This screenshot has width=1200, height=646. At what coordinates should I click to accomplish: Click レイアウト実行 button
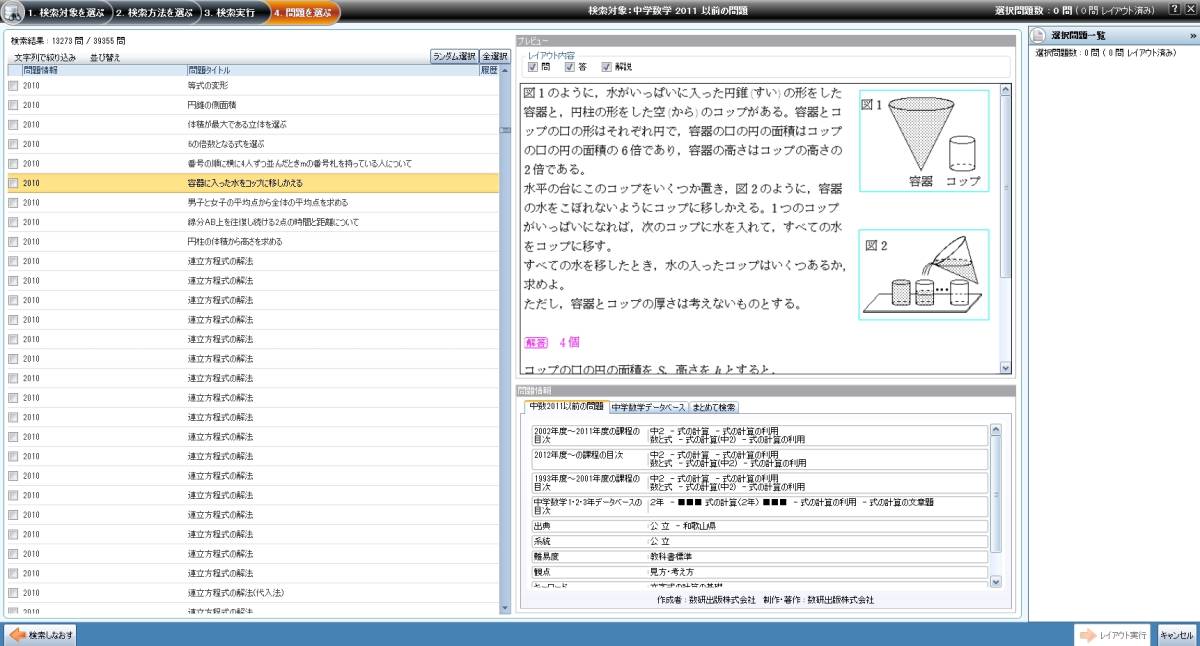(1114, 635)
